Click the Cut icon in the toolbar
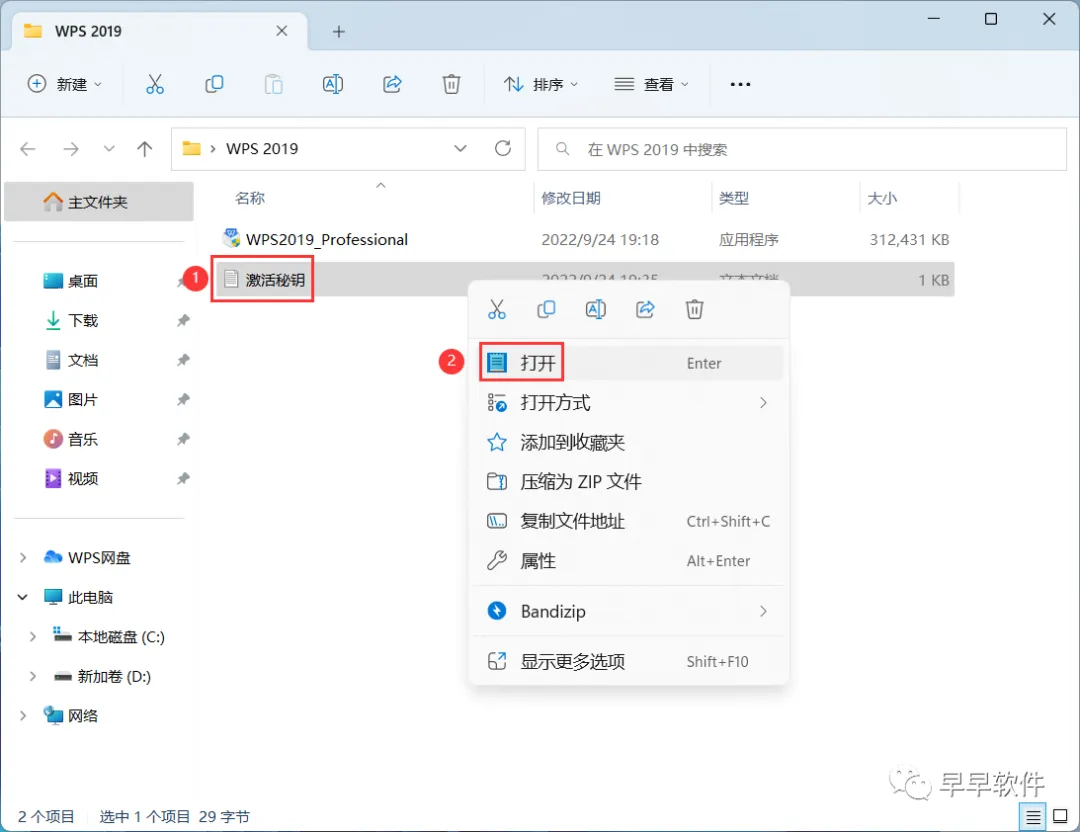 [x=155, y=84]
